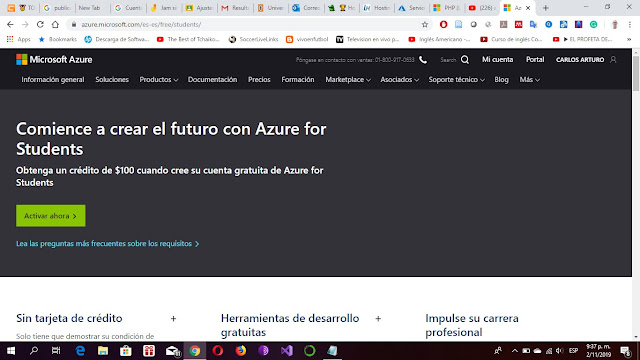Open 'Lea las preguntas más frecuentes' link
Viewport: 640px width, 360px height.
point(108,244)
